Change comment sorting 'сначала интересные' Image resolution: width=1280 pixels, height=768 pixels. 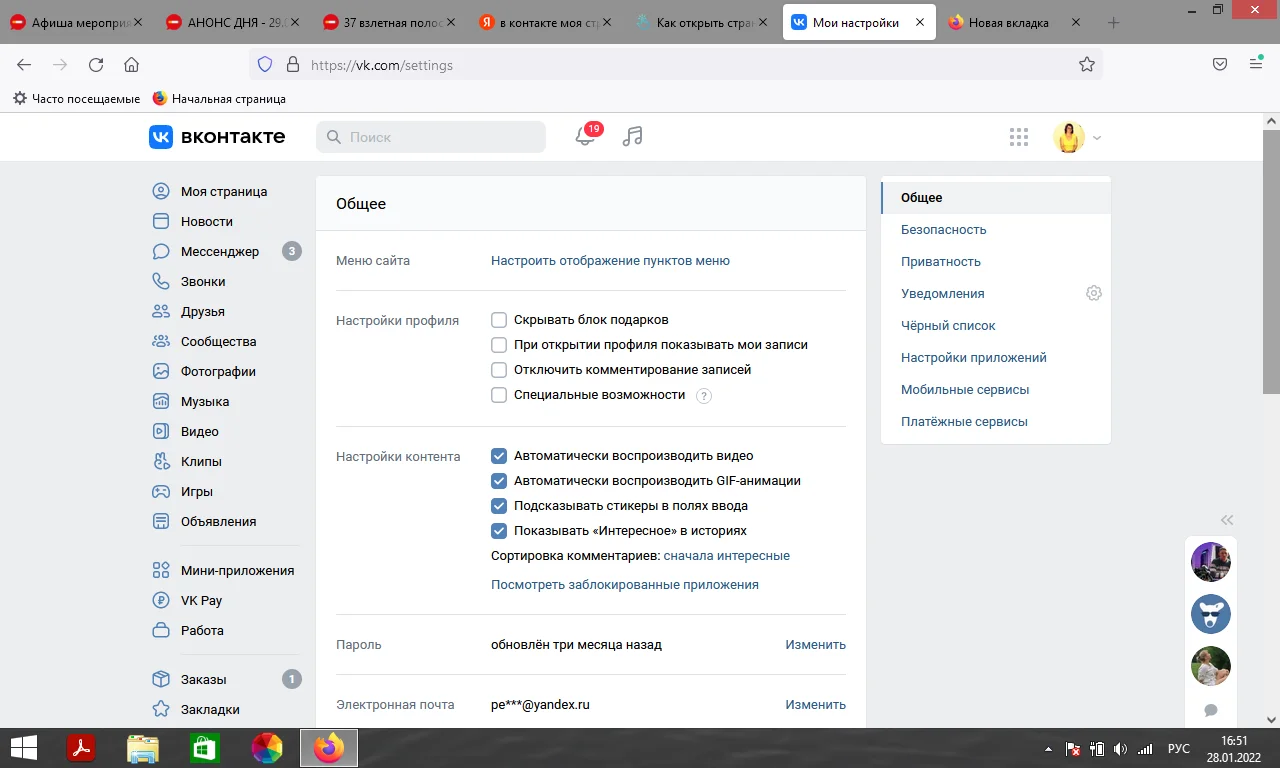click(726, 557)
